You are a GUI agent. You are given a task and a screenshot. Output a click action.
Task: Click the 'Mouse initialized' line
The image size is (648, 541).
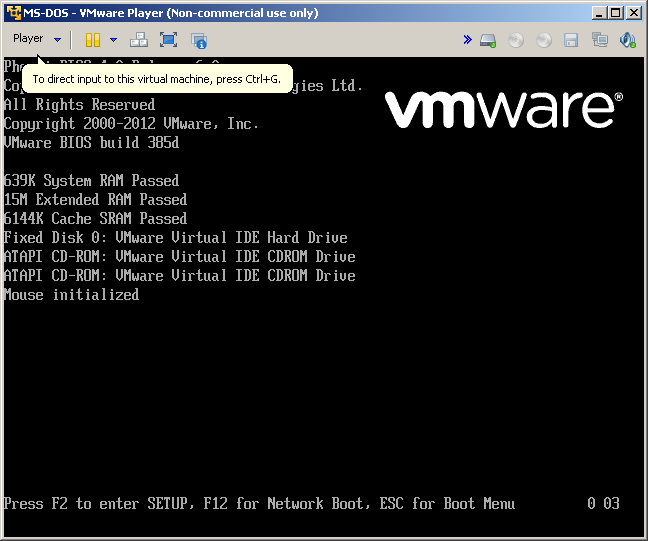(71, 295)
